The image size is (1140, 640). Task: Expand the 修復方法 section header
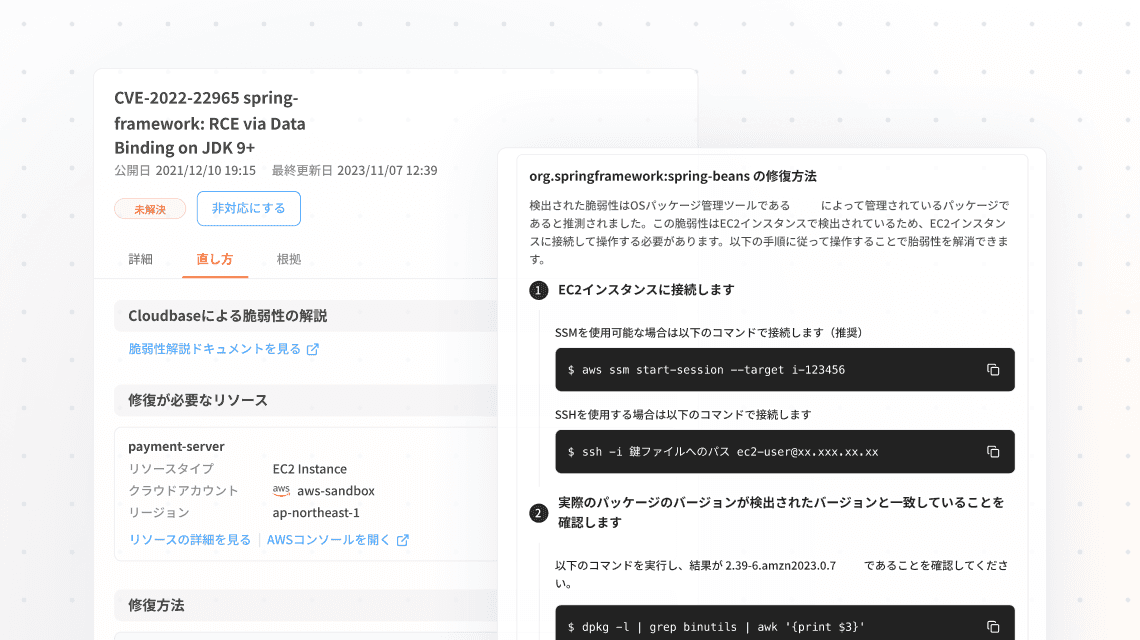pyautogui.click(x=160, y=606)
